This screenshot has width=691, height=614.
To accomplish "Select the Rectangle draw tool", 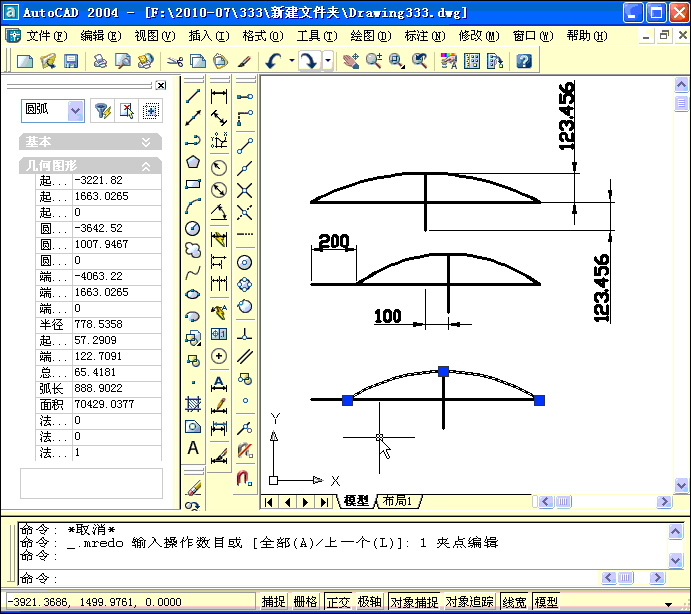I will click(x=193, y=184).
